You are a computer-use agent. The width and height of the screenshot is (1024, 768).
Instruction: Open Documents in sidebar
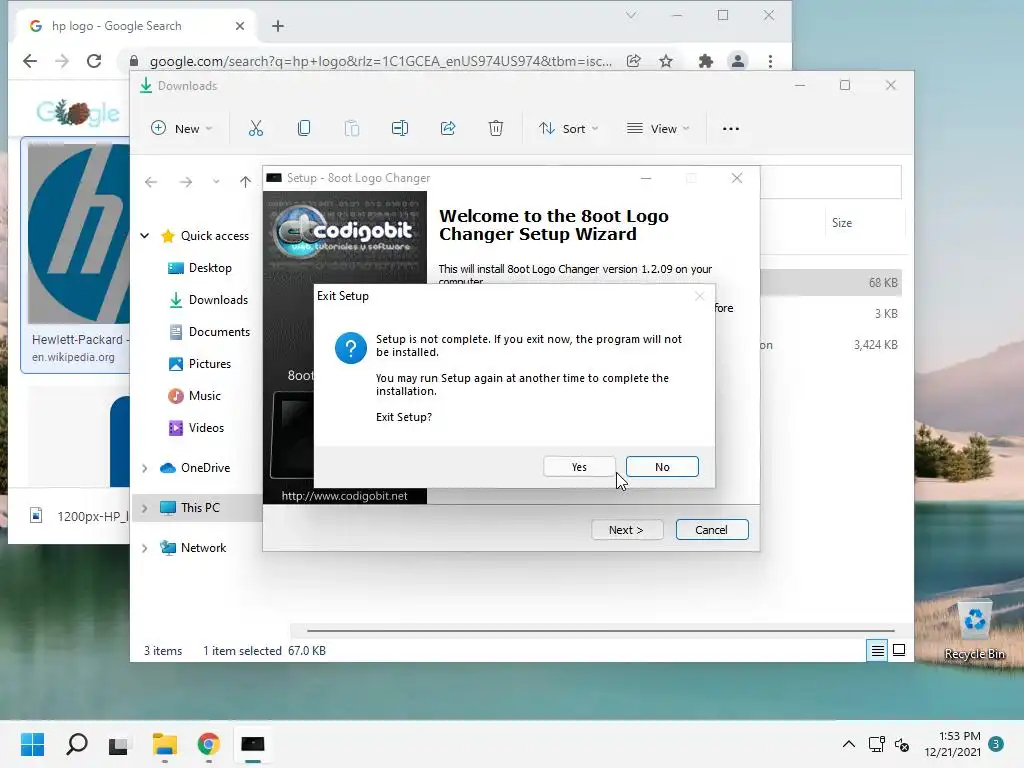pyautogui.click(x=209, y=332)
